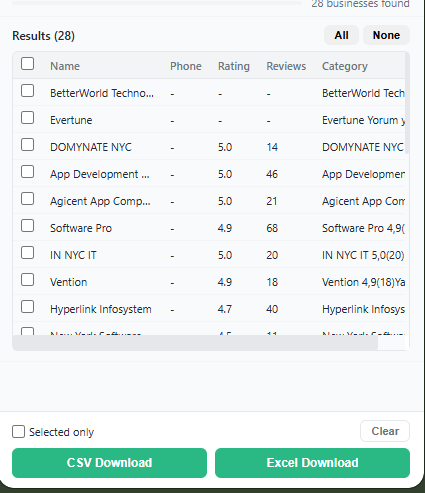Click the Name column header
The image size is (425, 493).
coord(65,66)
